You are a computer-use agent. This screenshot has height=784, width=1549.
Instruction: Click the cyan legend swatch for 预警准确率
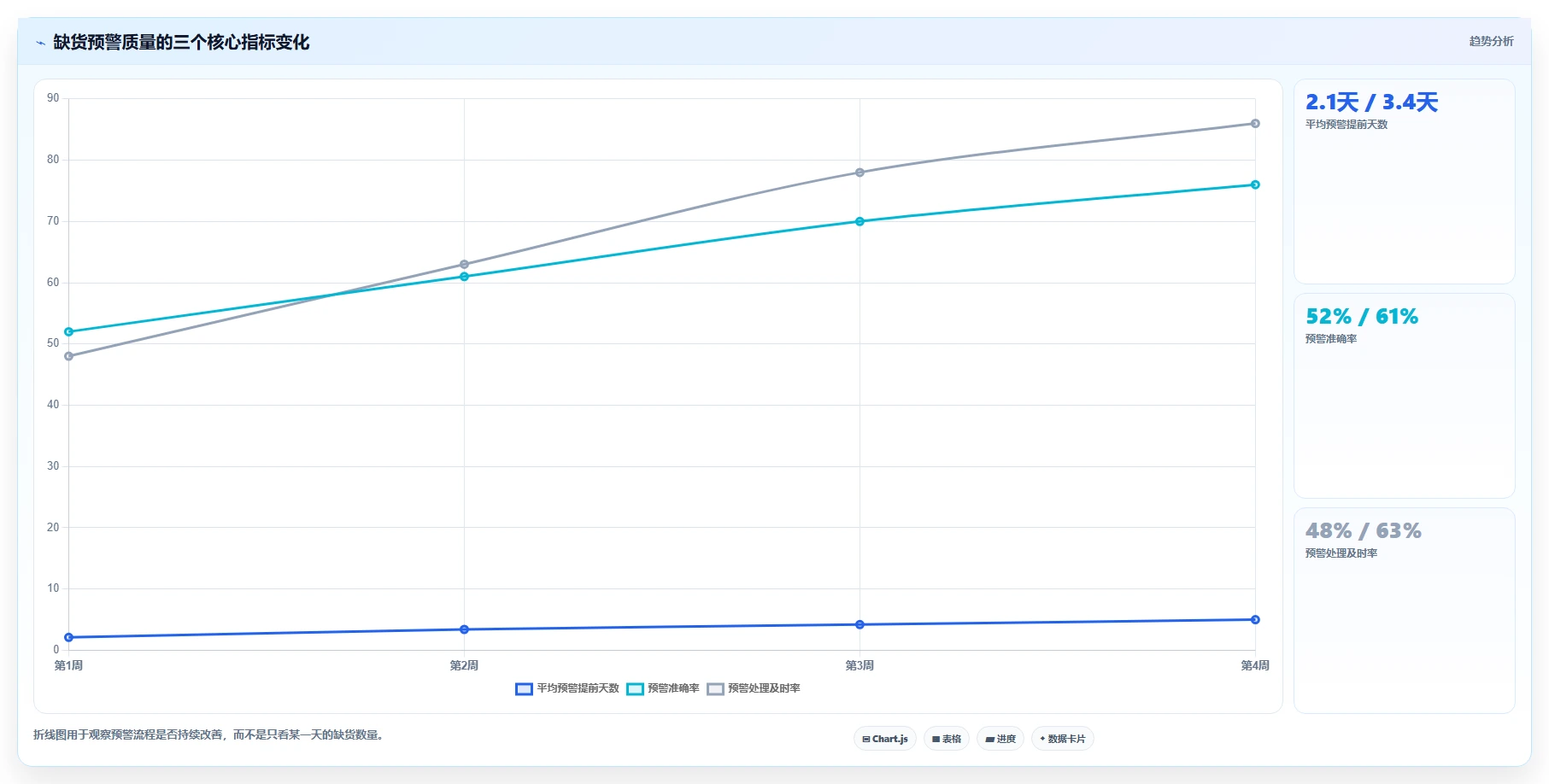[x=635, y=689]
